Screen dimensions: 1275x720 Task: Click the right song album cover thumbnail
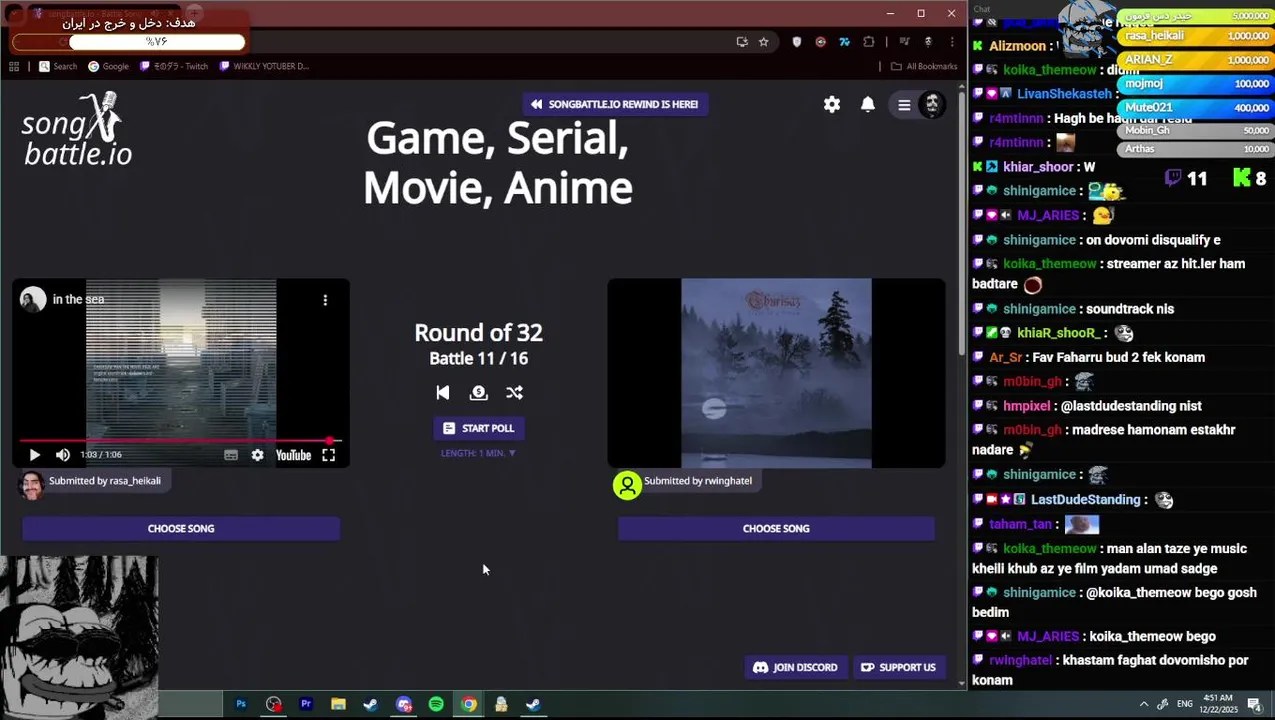tap(776, 373)
